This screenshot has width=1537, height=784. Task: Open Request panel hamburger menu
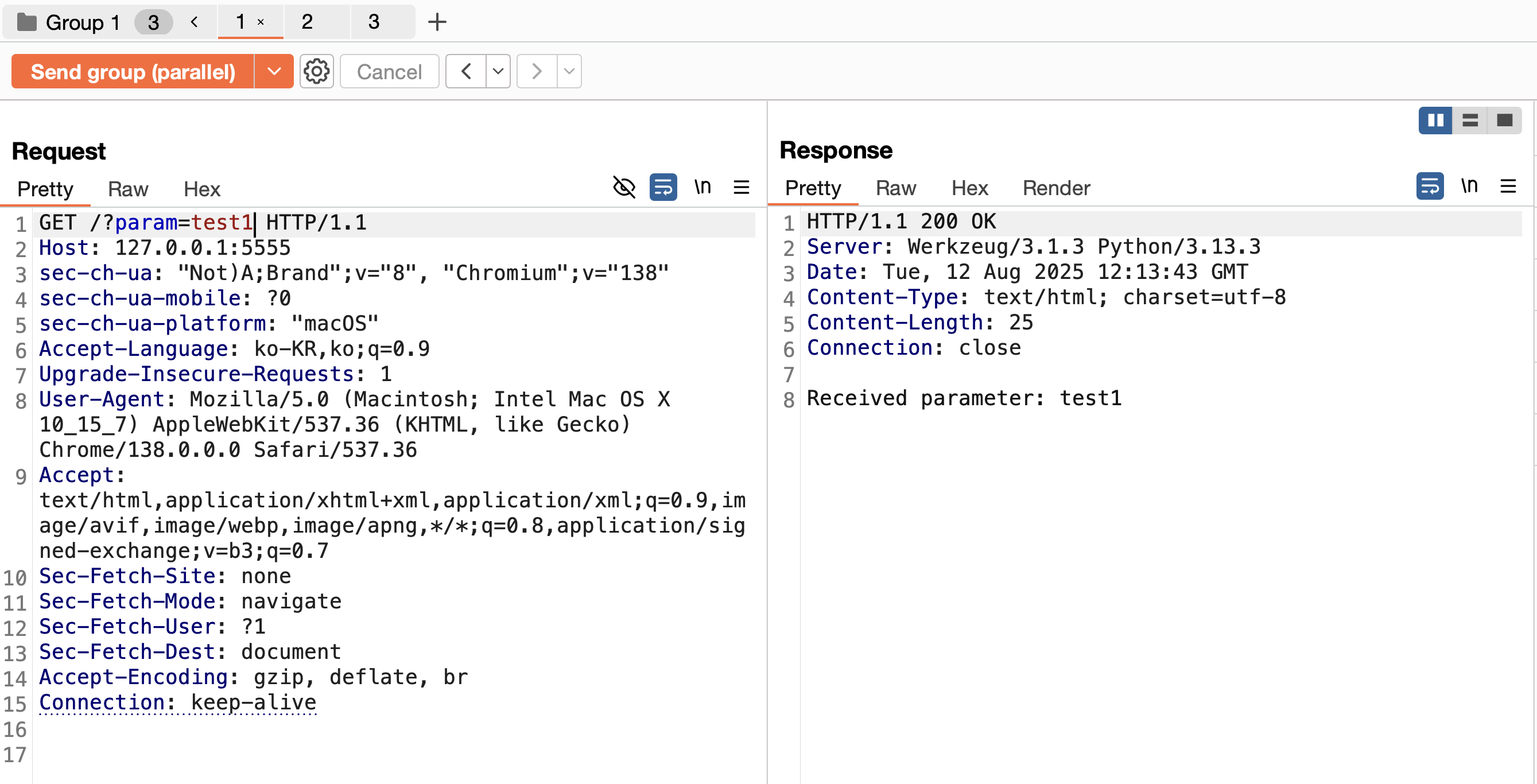click(x=741, y=187)
